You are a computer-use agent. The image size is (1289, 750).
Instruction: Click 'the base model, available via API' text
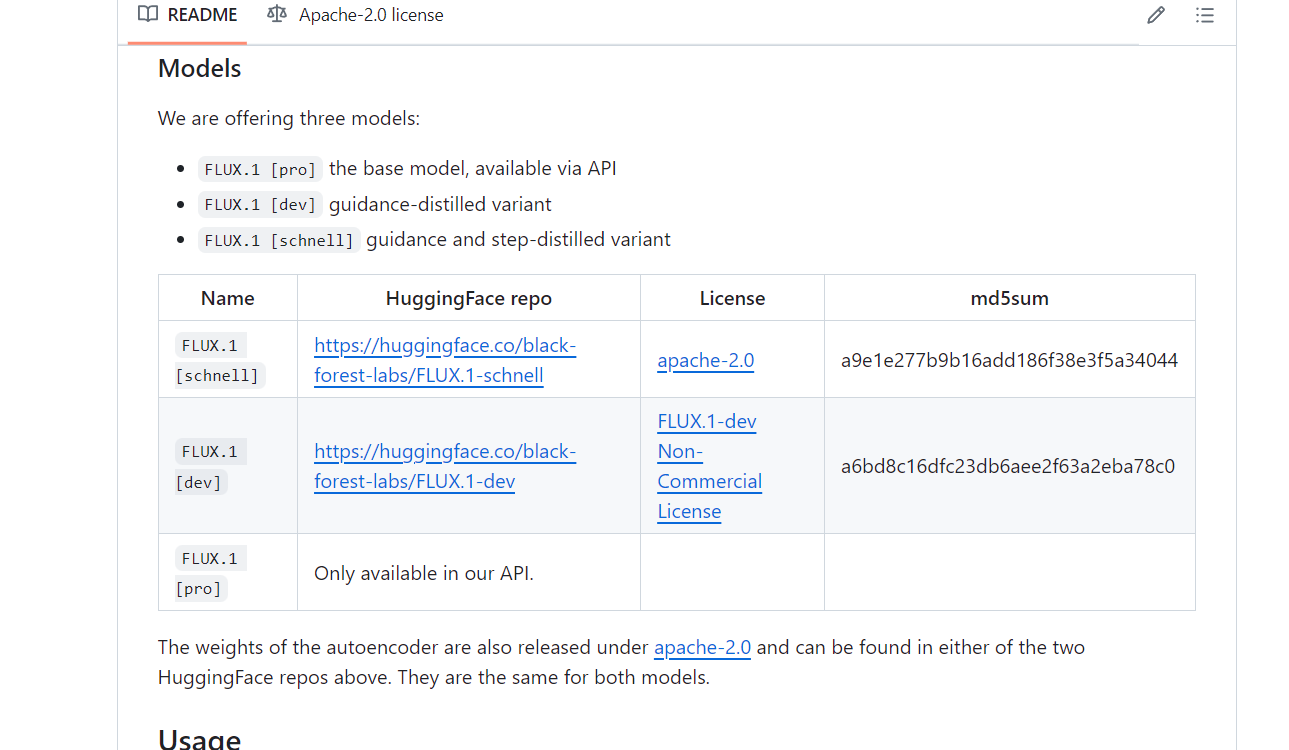(473, 168)
